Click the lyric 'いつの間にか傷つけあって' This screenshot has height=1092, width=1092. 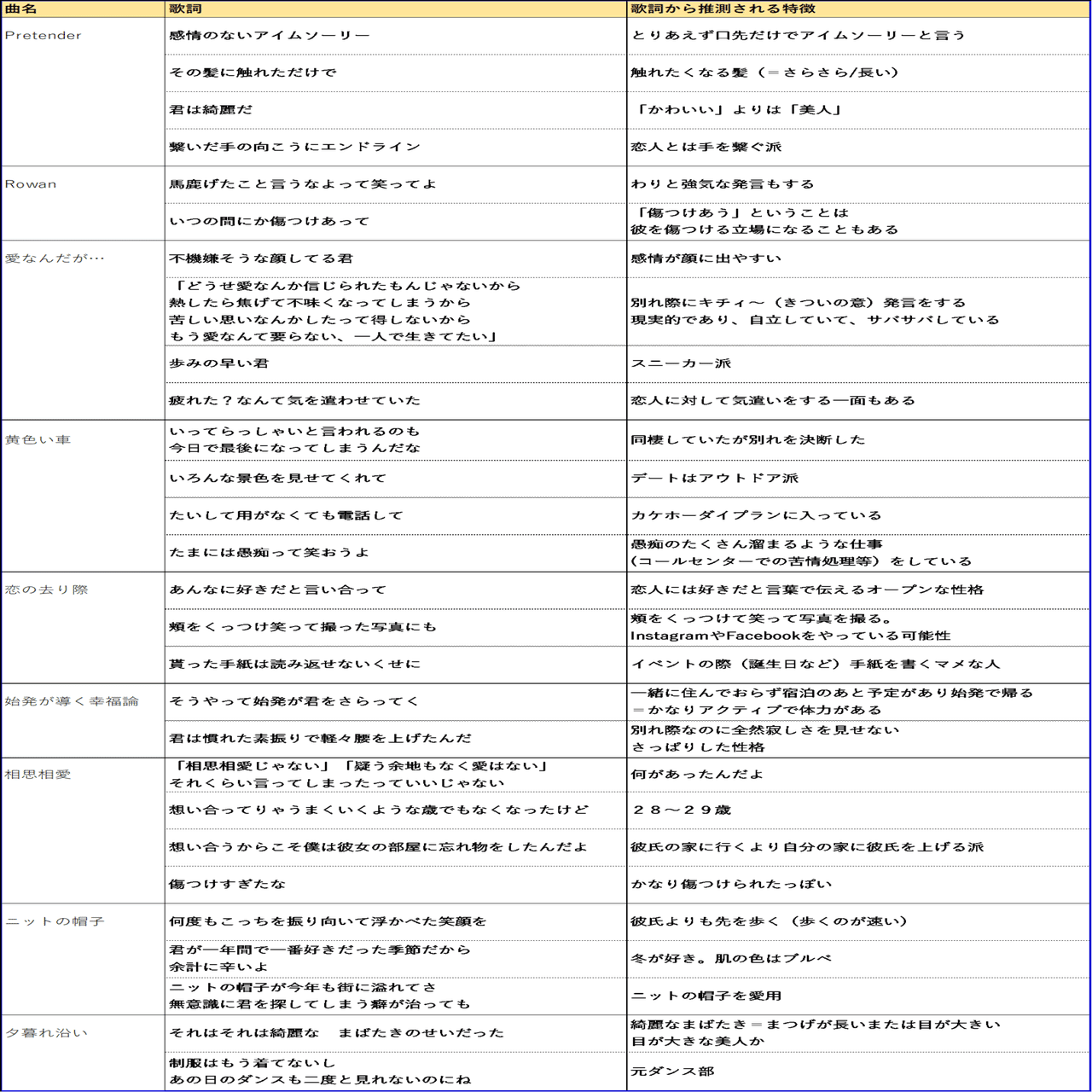point(396,222)
